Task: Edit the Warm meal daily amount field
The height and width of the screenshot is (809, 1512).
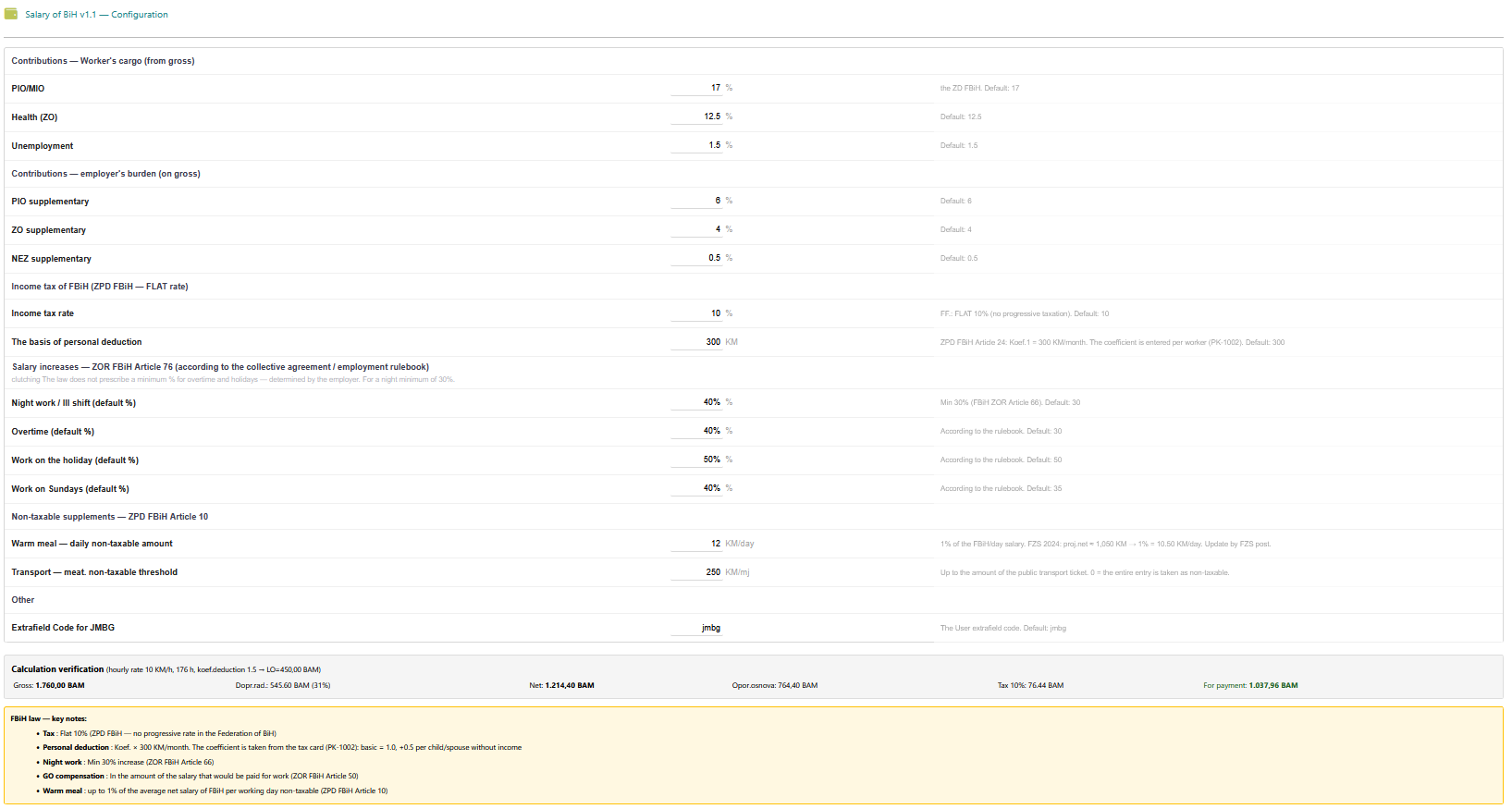Action: [696, 544]
